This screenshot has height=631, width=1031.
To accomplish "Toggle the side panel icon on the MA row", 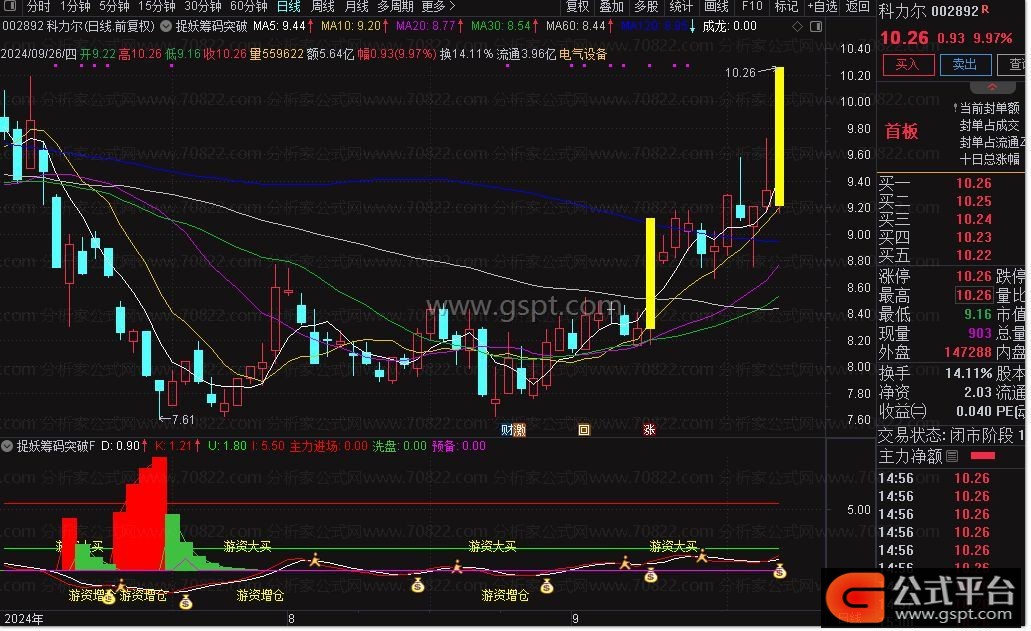I will (816, 26).
